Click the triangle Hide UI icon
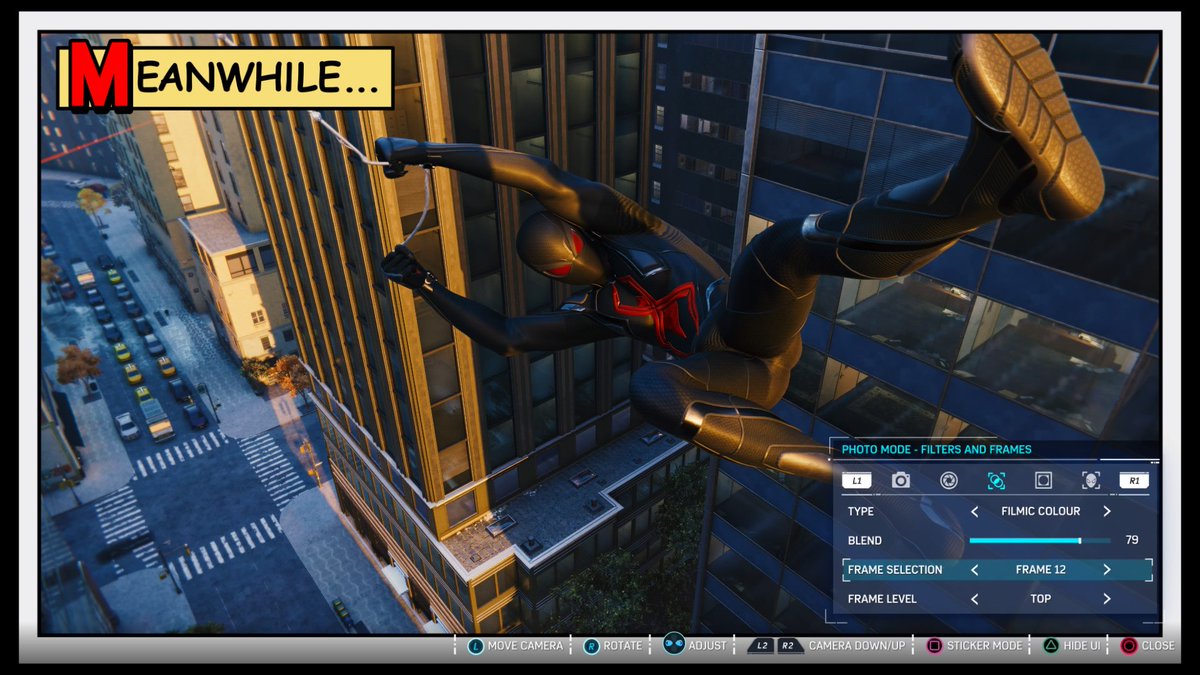1200x675 pixels. tap(1051, 646)
